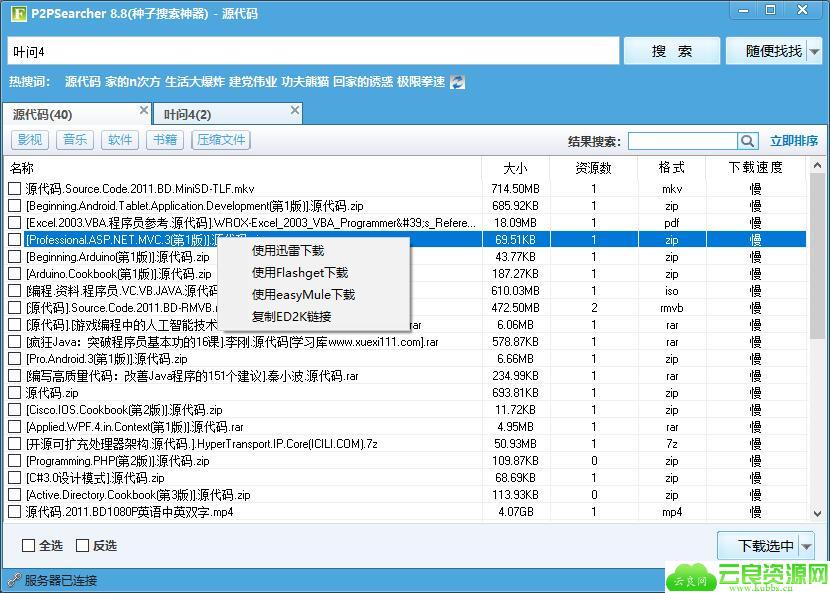Viewport: 830px width, 593px height.
Task: Click the 搜索 search button
Action: point(672,51)
